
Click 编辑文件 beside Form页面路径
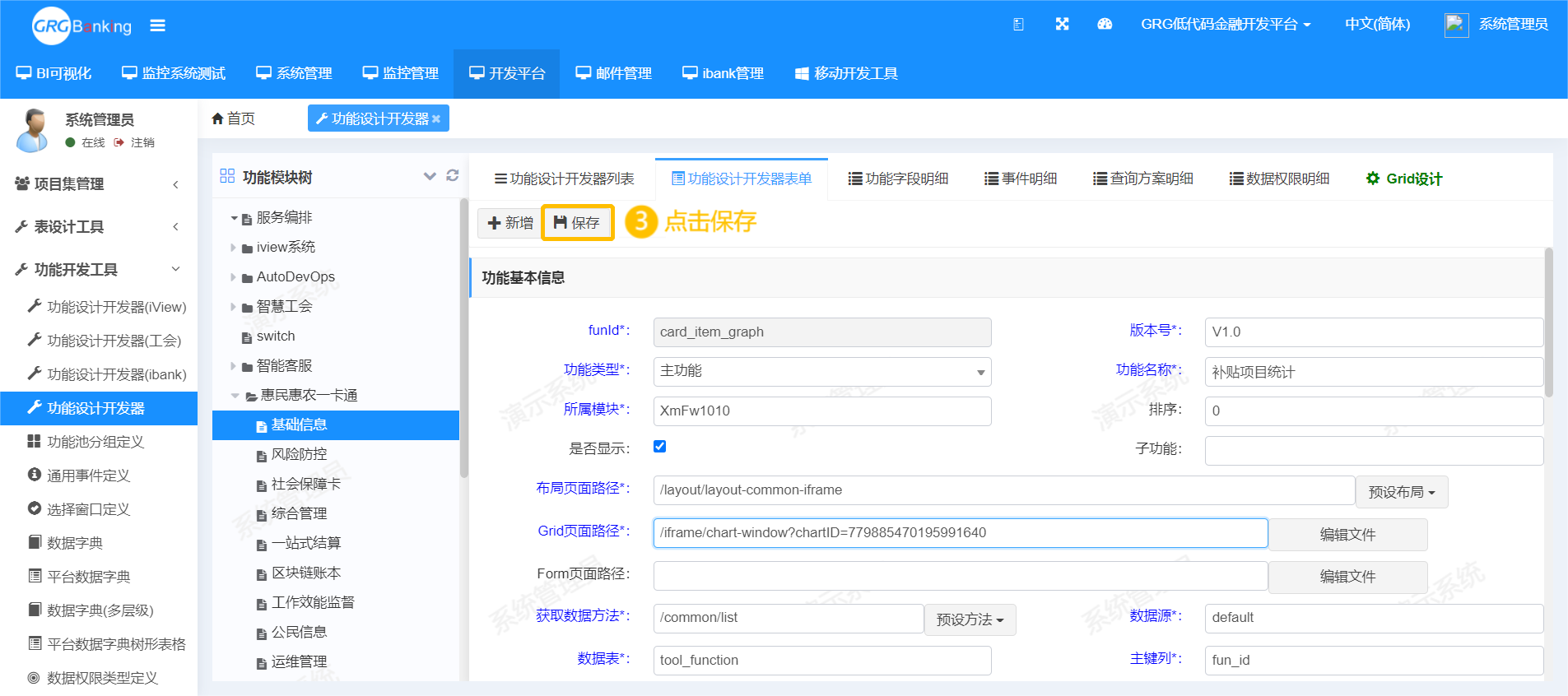pyautogui.click(x=1348, y=577)
